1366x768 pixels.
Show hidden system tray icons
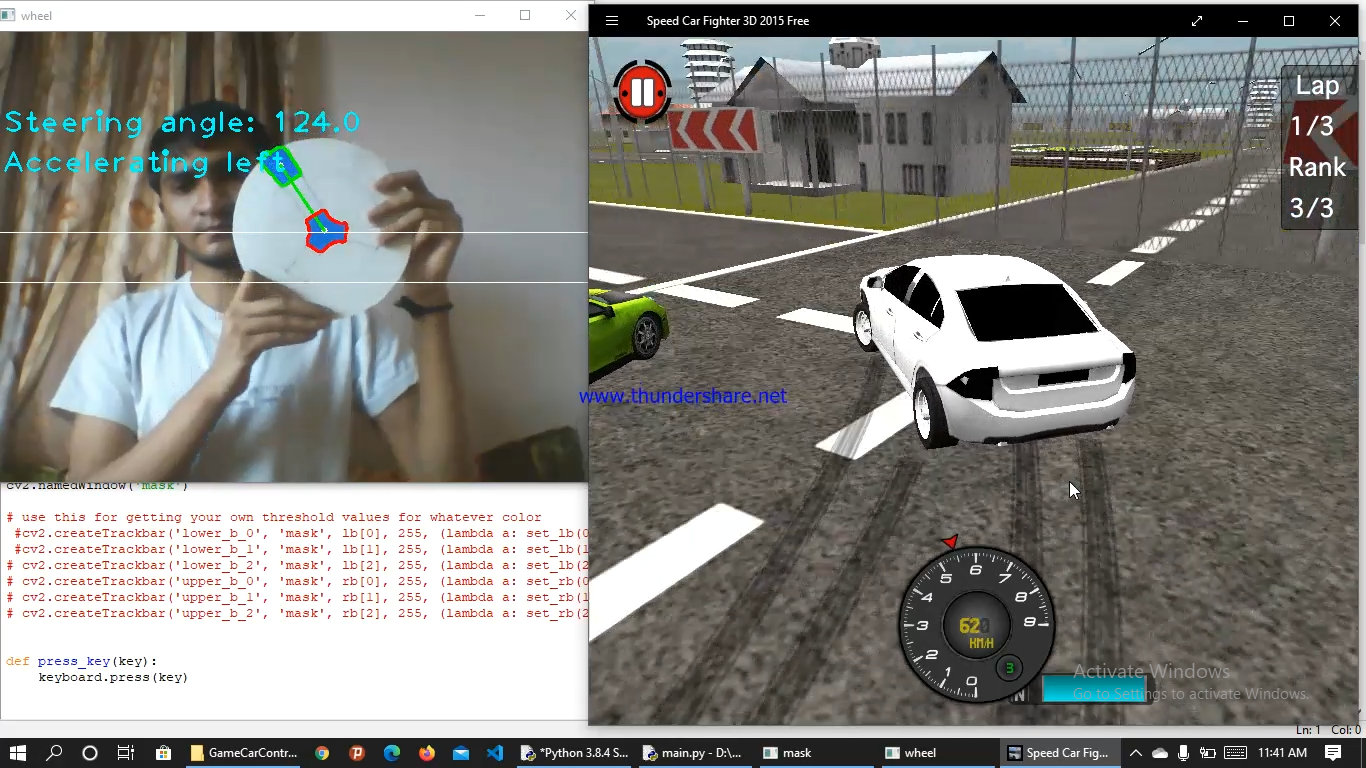[1136, 753]
